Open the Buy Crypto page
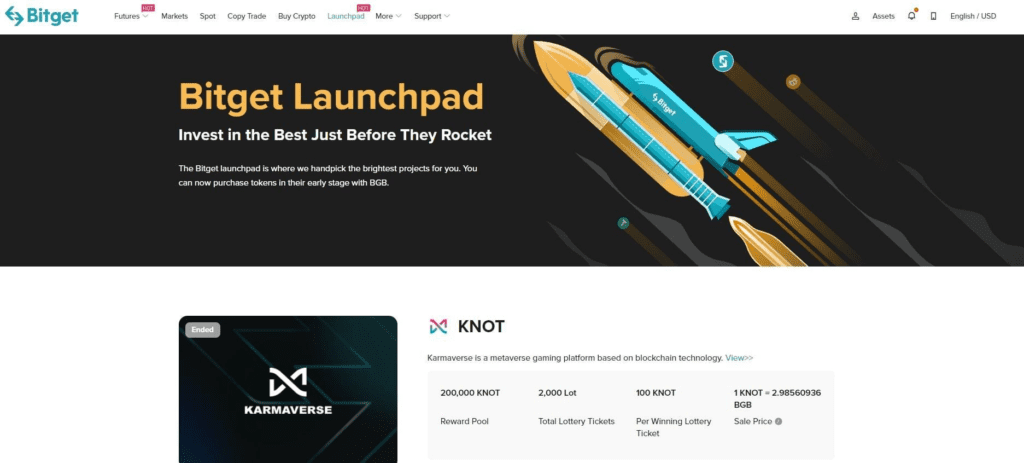Viewport: 1024px width, 463px height. click(x=296, y=16)
